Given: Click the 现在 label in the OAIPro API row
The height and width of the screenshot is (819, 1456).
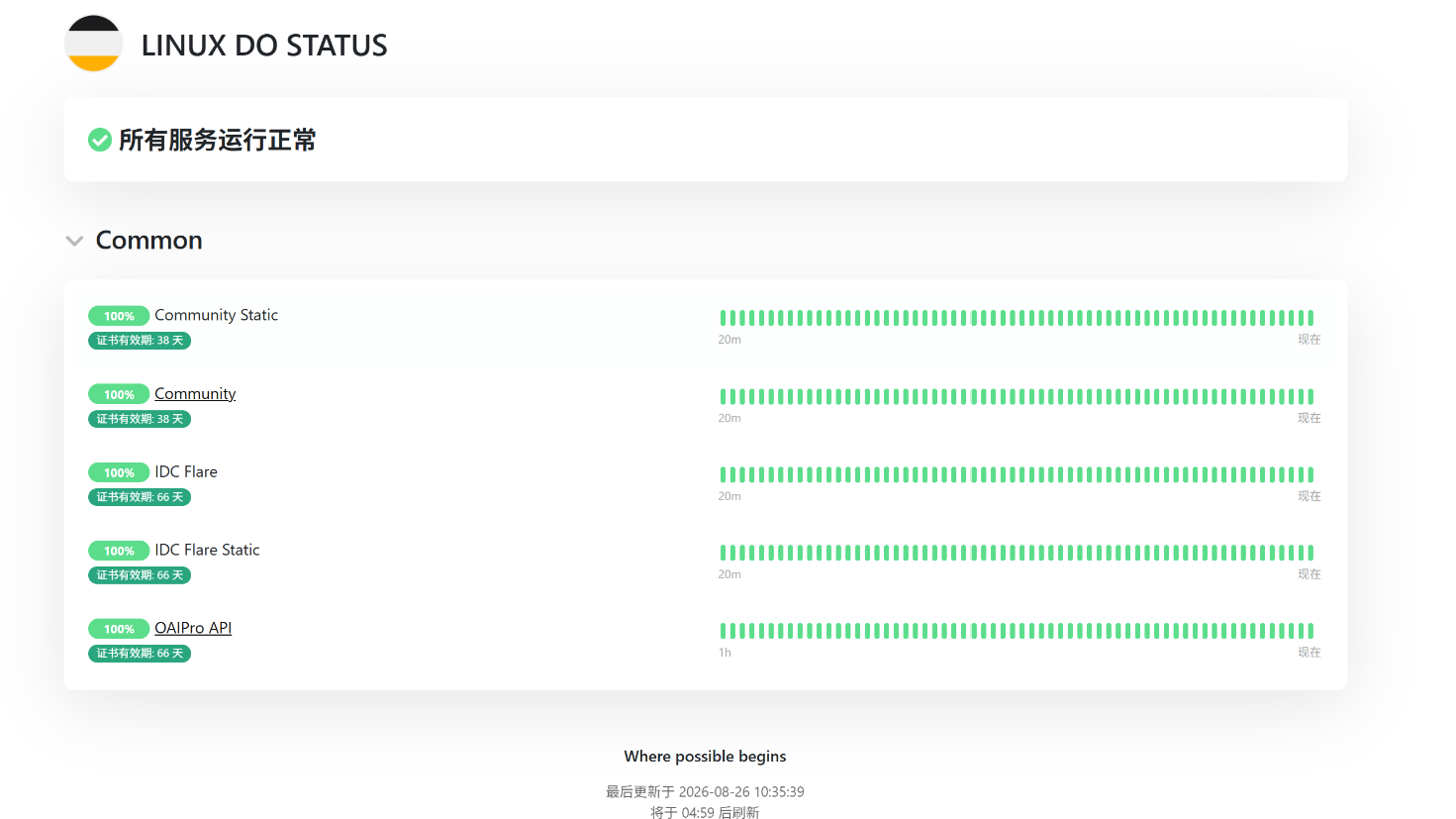Looking at the screenshot, I should [1310, 653].
